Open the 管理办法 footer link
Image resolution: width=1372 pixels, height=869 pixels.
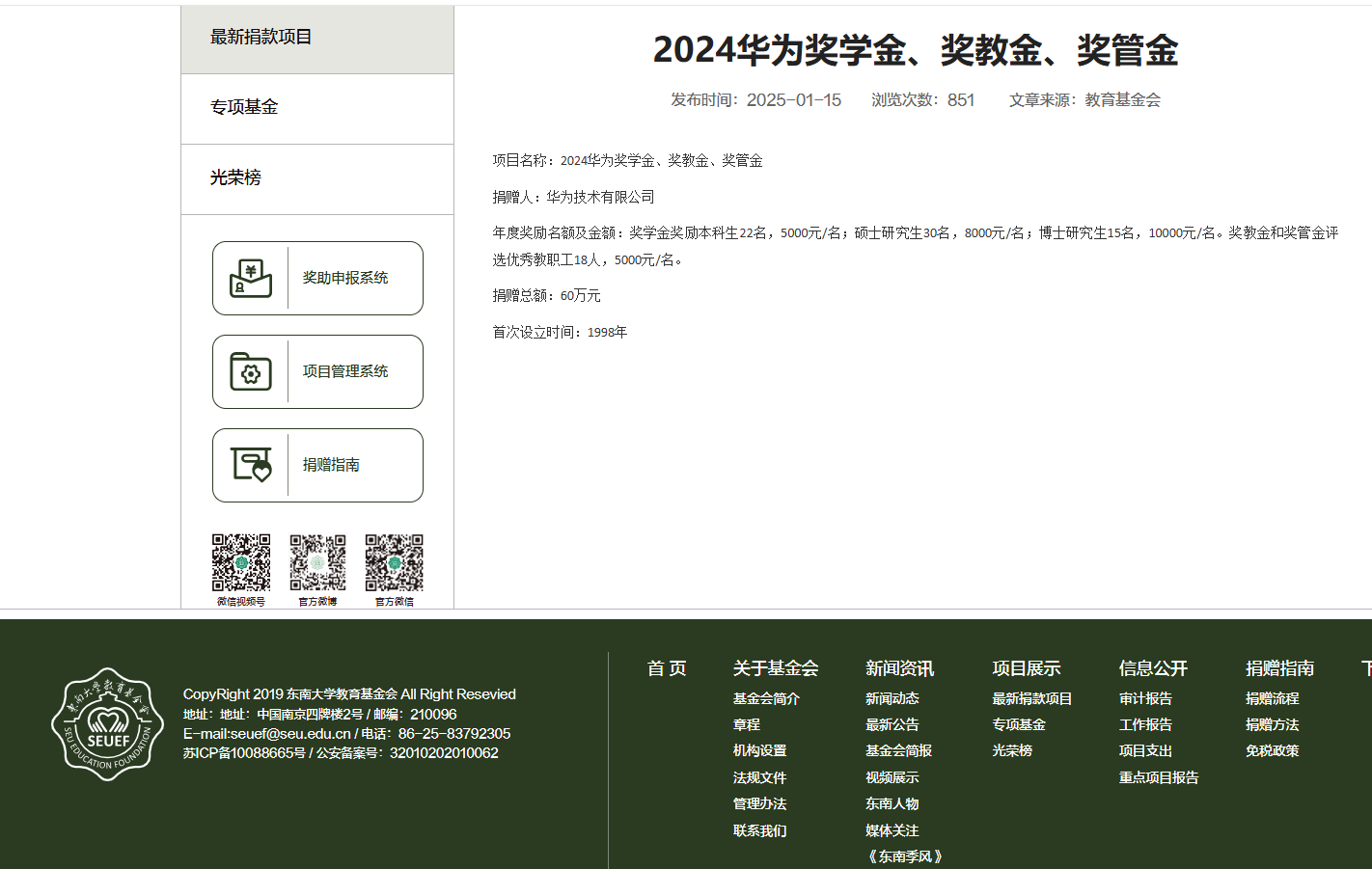[x=760, y=803]
